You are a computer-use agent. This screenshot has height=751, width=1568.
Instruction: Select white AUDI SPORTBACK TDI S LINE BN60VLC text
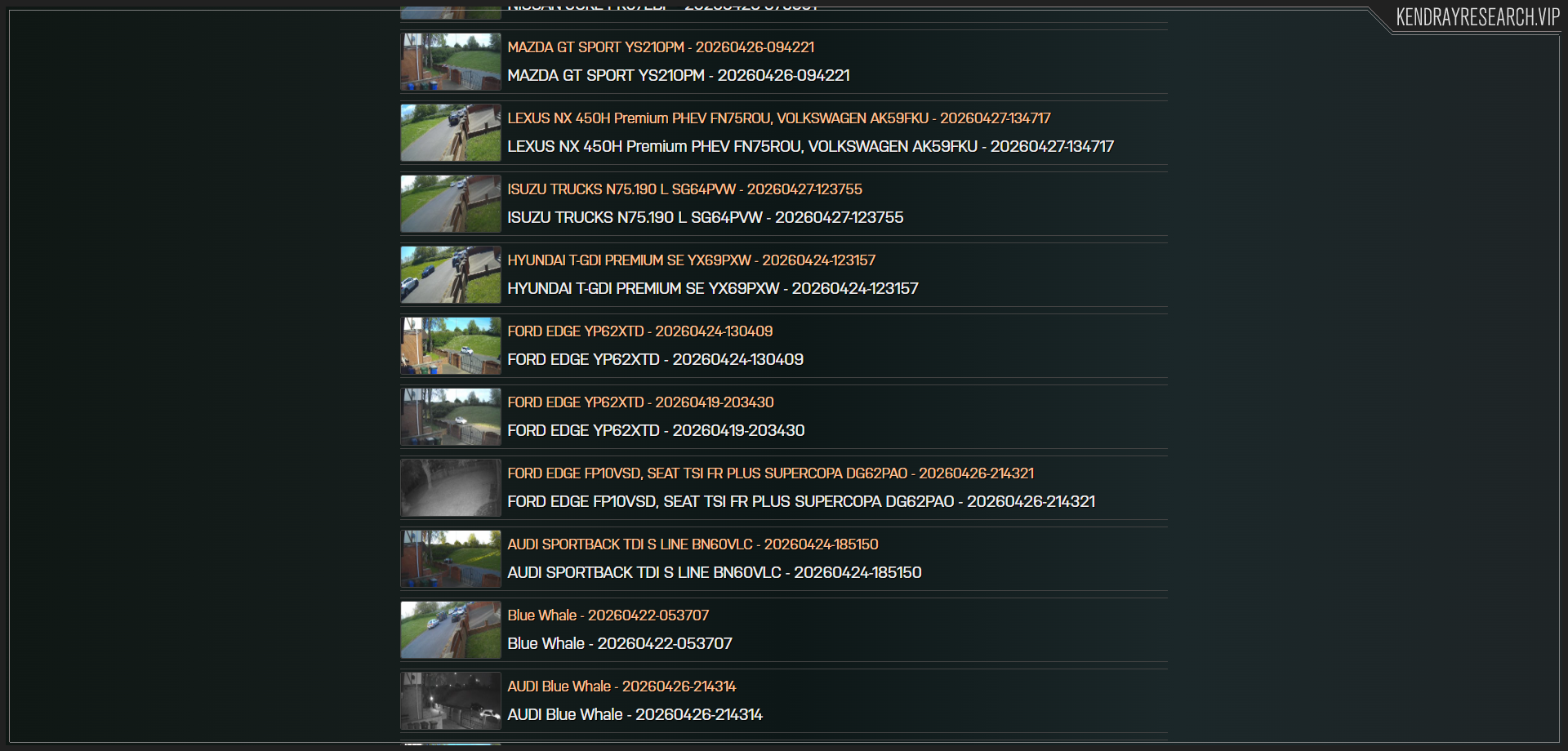715,572
